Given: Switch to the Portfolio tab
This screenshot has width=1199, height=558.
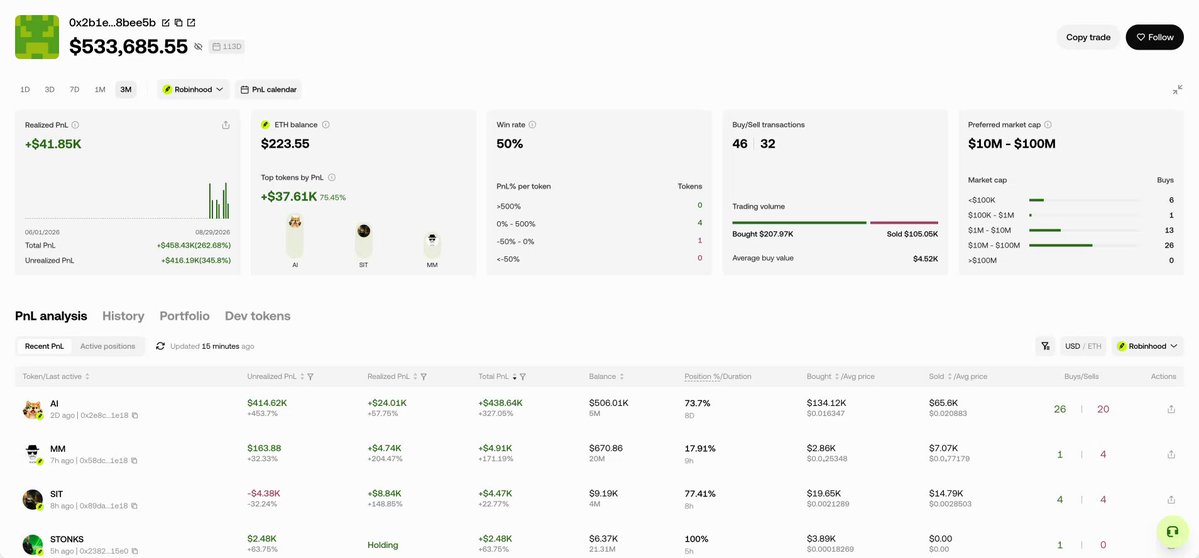Looking at the screenshot, I should (x=184, y=316).
